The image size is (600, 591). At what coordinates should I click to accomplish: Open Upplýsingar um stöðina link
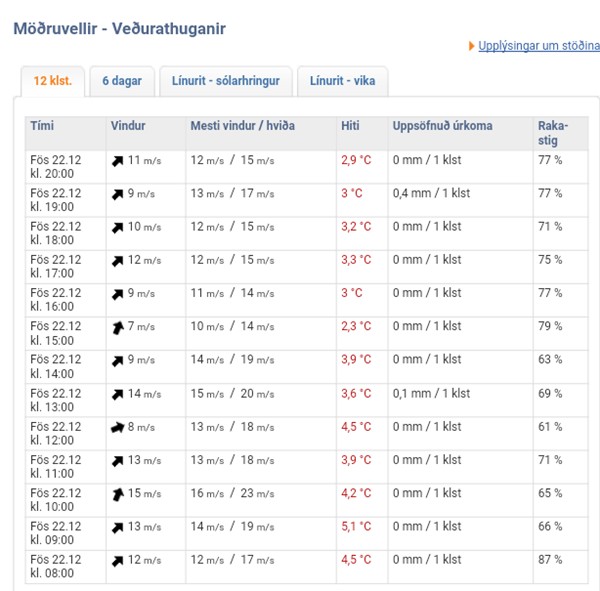click(x=539, y=46)
